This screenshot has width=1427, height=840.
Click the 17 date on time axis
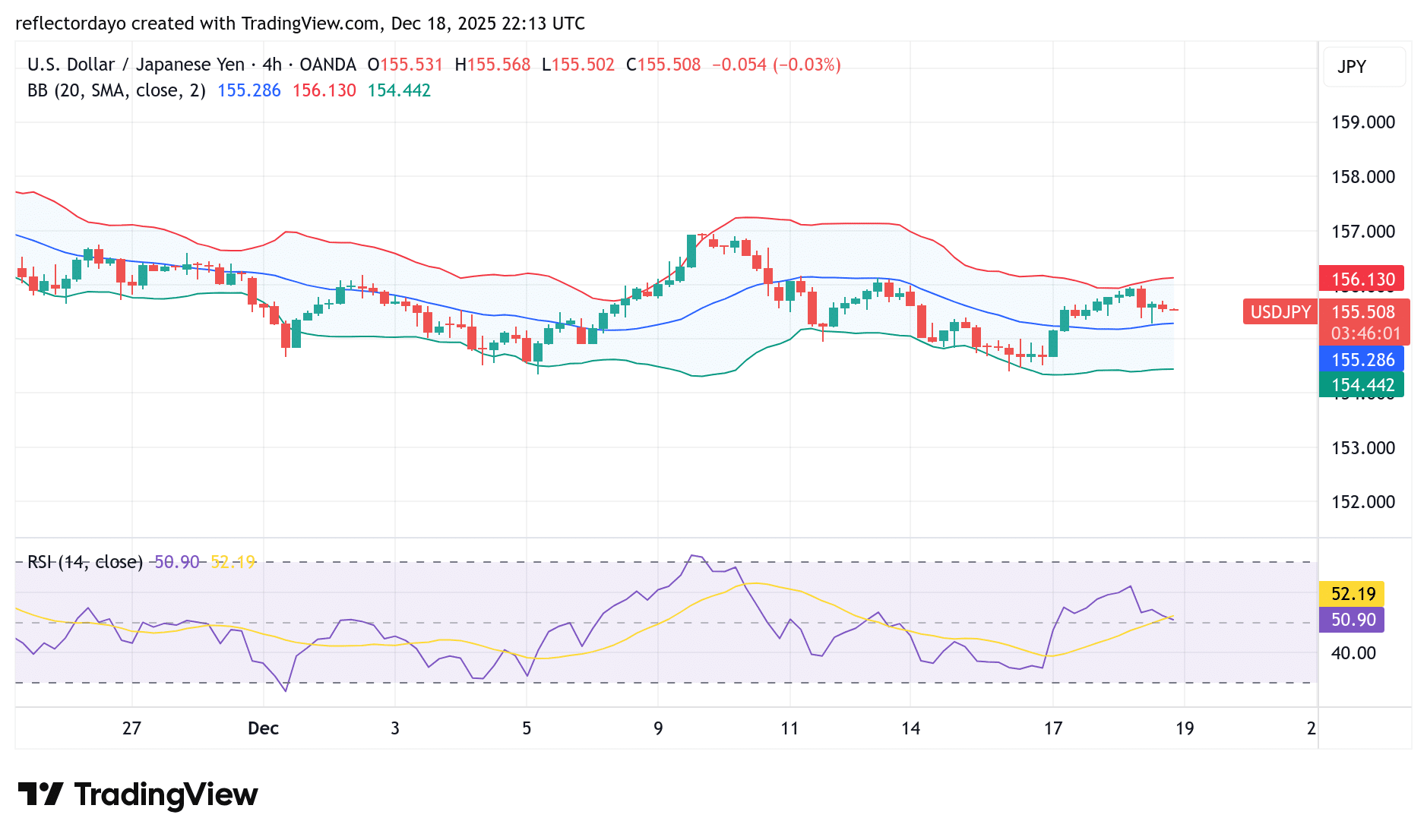1053,728
